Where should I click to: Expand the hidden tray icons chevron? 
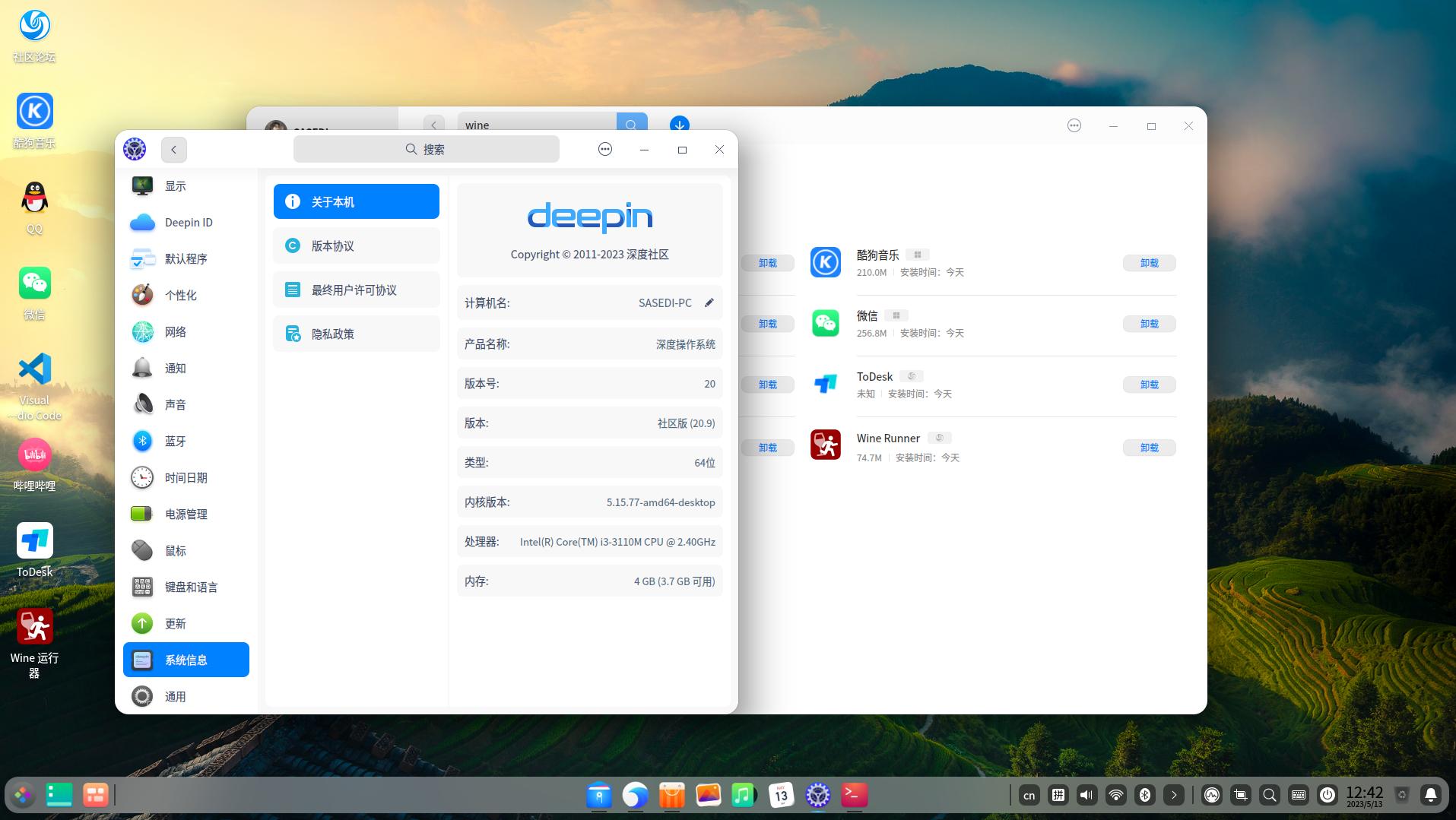(1174, 795)
